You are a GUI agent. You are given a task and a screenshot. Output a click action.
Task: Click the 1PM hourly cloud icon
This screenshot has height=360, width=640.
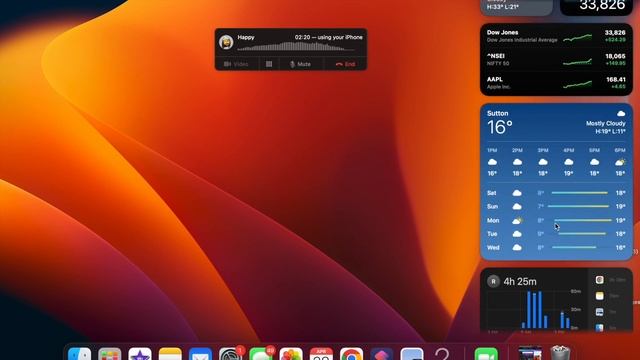(492, 162)
